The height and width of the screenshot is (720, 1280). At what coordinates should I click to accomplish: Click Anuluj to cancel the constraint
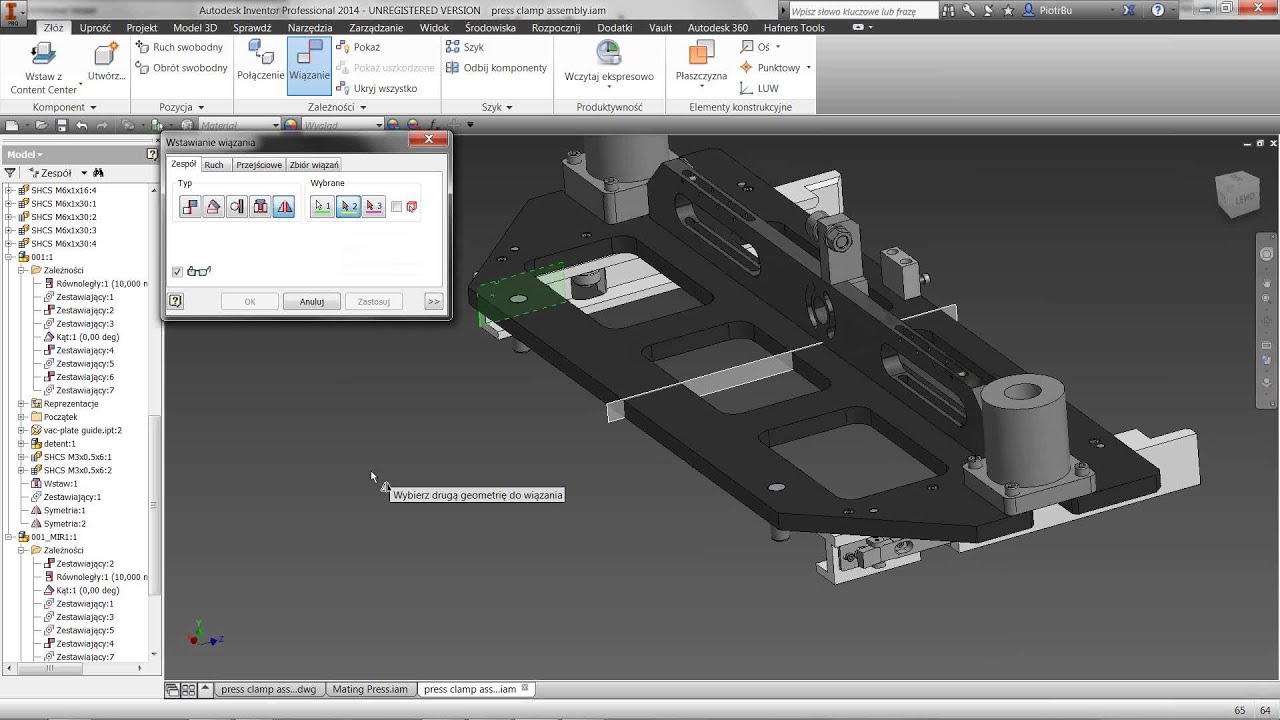click(312, 301)
